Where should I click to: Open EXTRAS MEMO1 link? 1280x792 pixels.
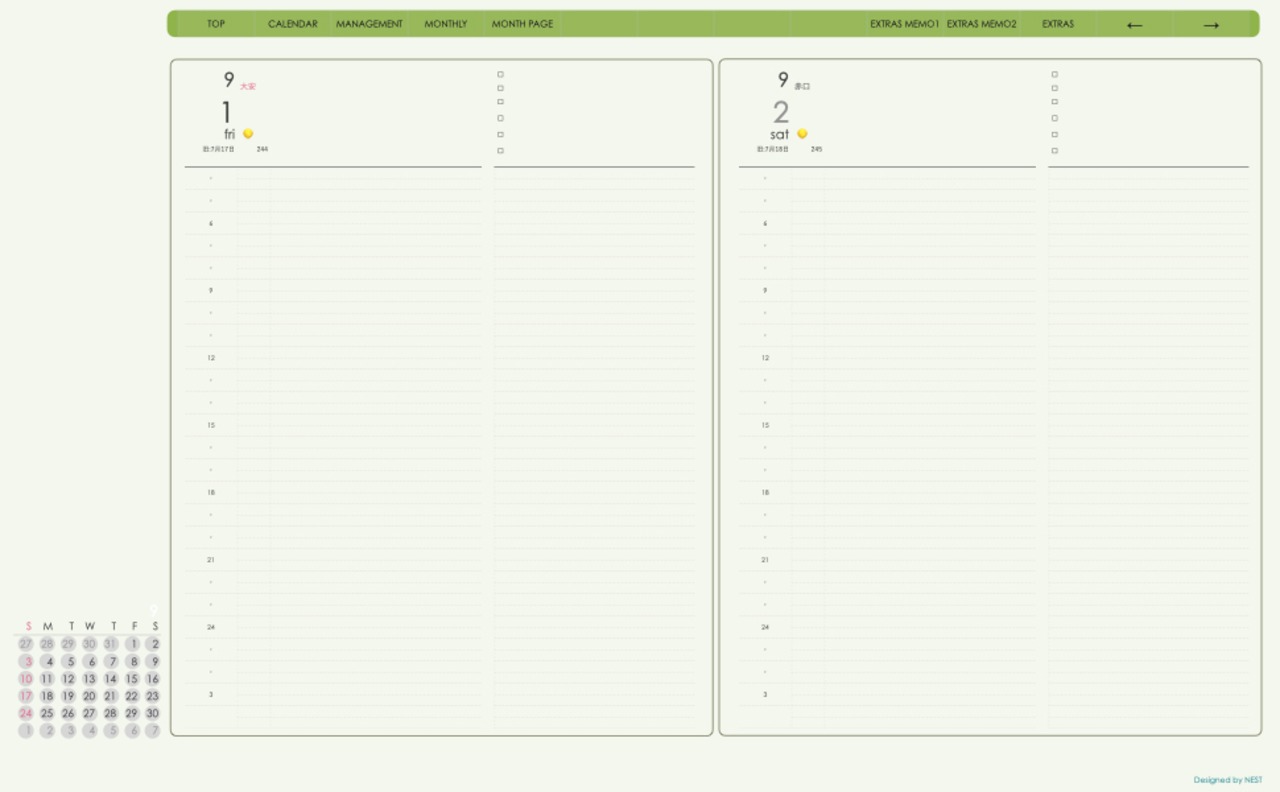(904, 24)
